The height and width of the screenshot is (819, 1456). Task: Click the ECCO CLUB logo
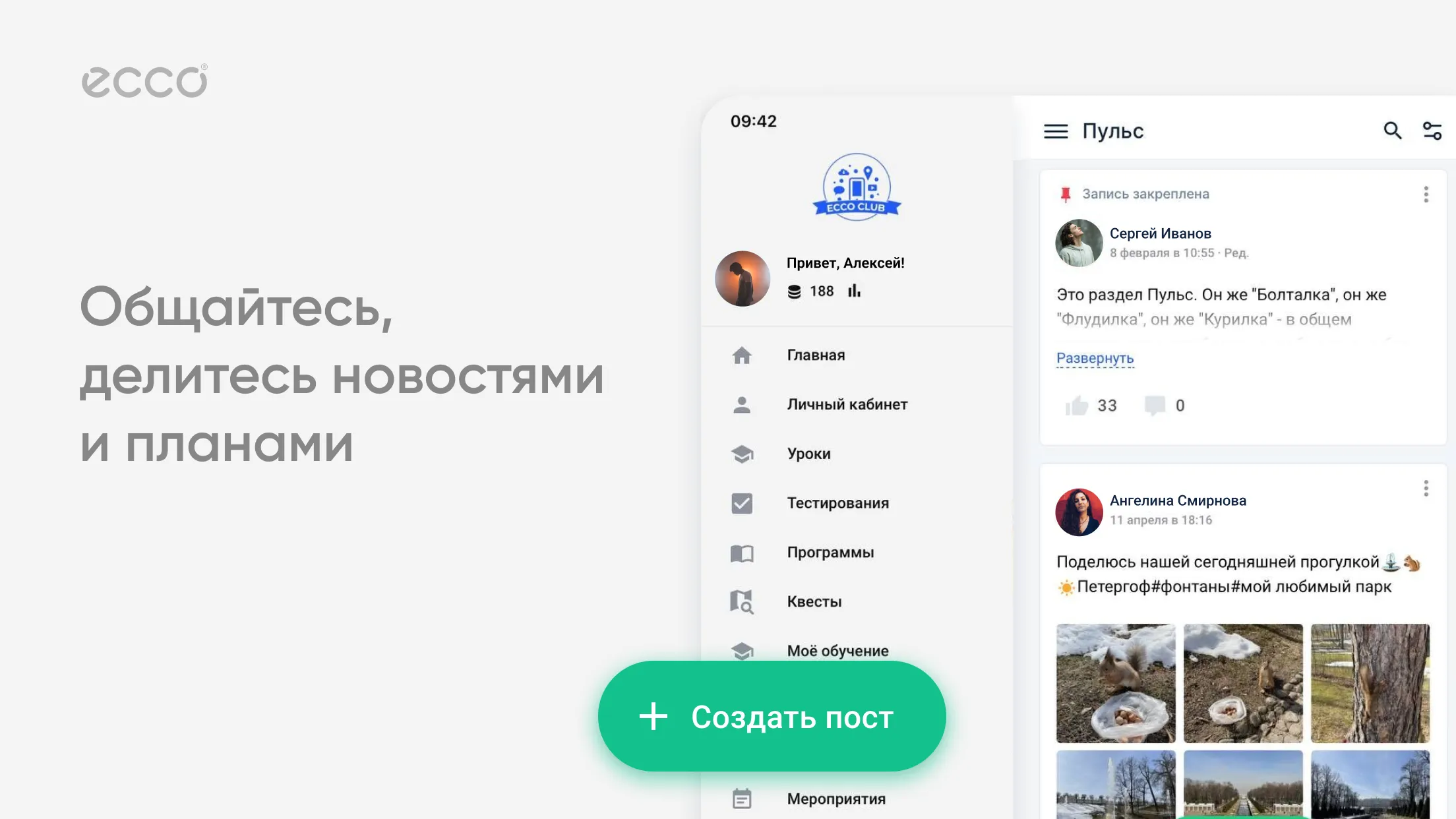pos(857,187)
